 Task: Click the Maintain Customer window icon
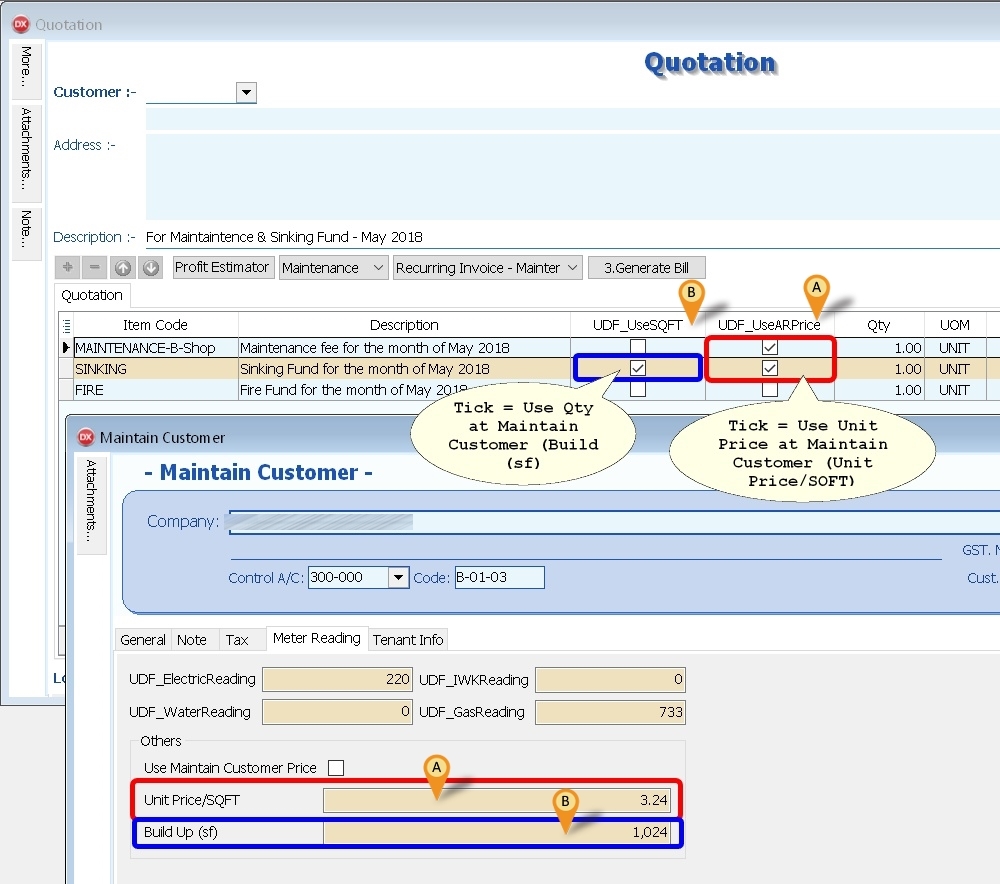pyautogui.click(x=86, y=437)
